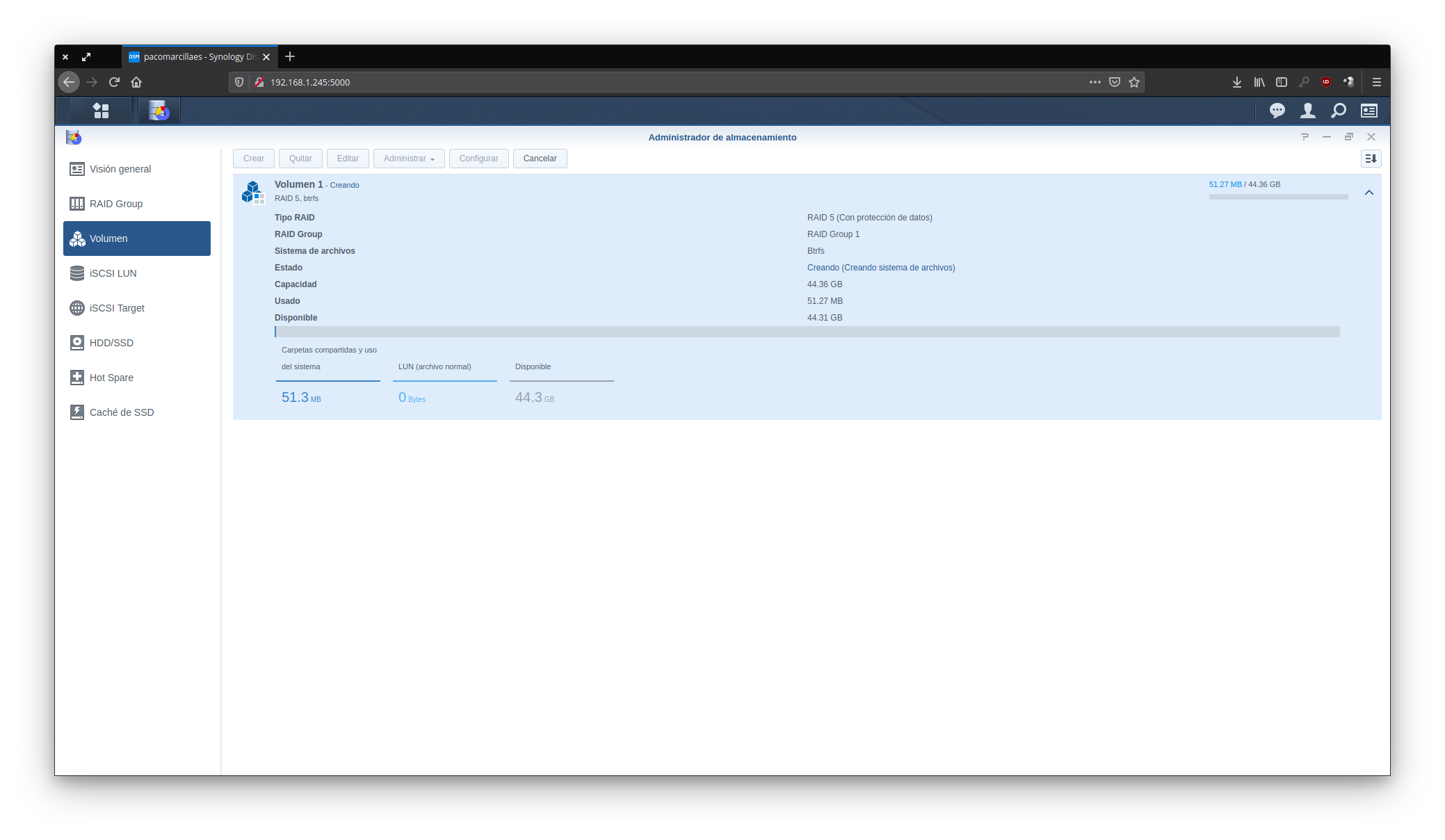Switch to RAID Group section
Image resolution: width=1445 pixels, height=840 pixels.
pyautogui.click(x=116, y=204)
